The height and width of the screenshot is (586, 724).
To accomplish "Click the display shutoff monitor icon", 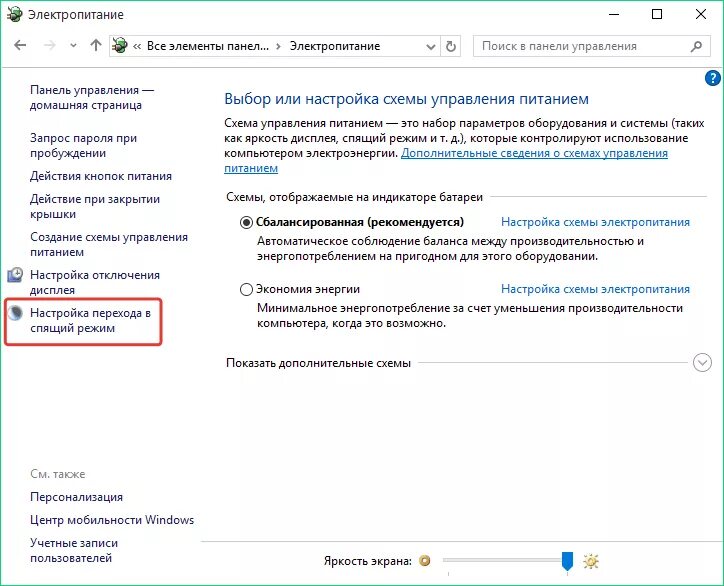I will tap(15, 275).
